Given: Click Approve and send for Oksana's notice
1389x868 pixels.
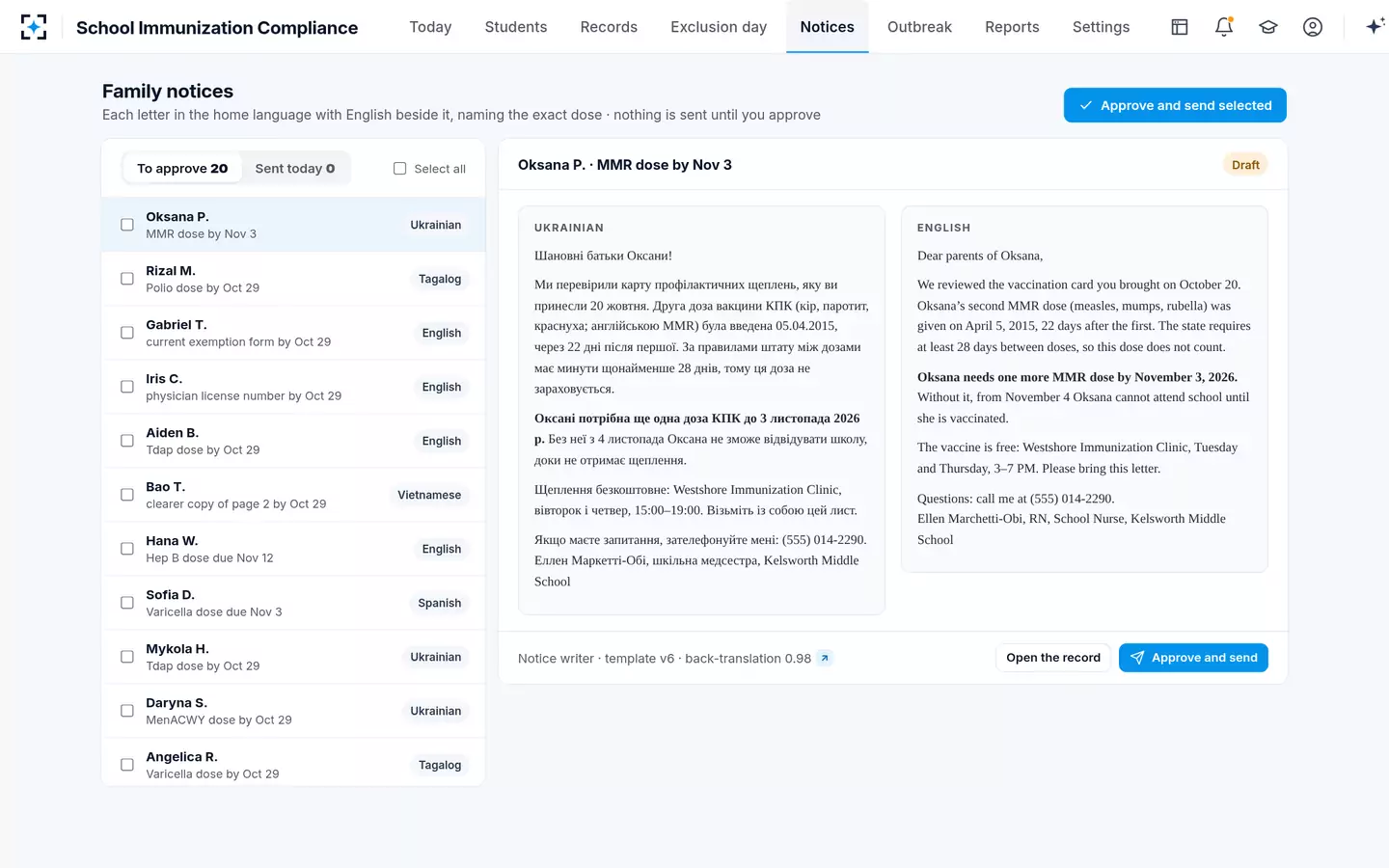Looking at the screenshot, I should [1193, 658].
